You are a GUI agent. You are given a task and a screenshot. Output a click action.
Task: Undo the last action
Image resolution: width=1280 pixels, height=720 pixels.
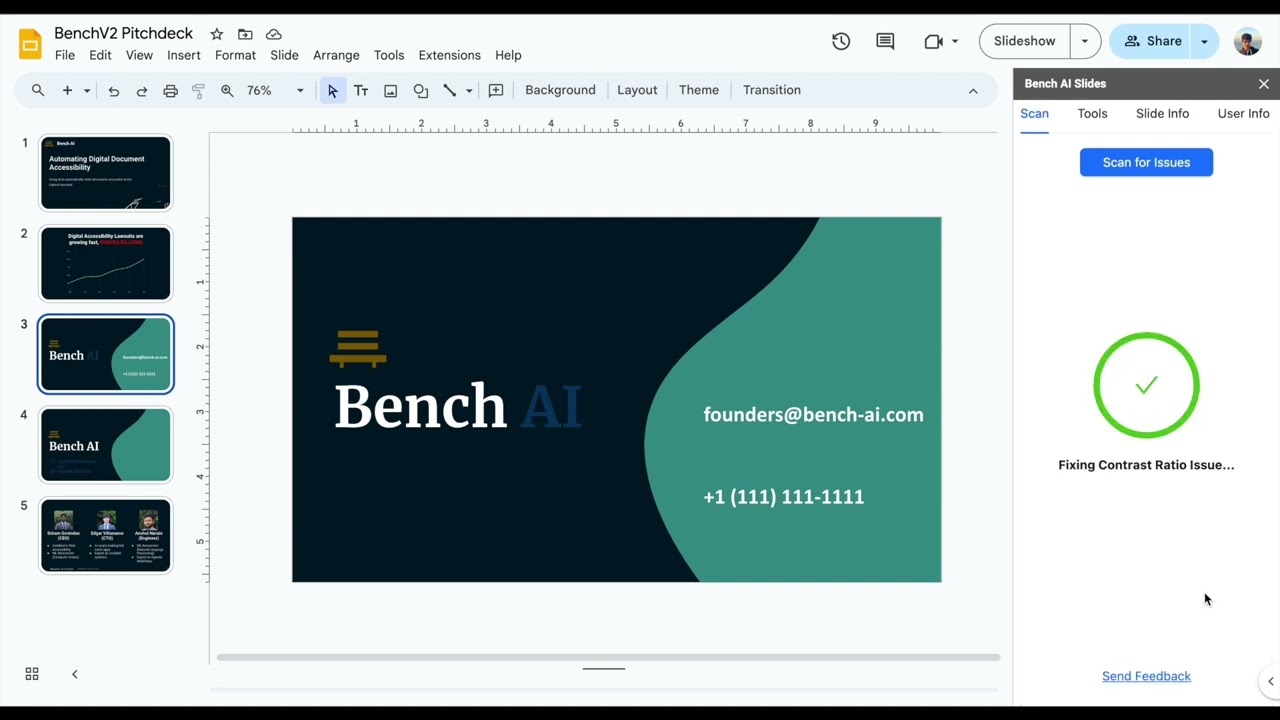(113, 90)
